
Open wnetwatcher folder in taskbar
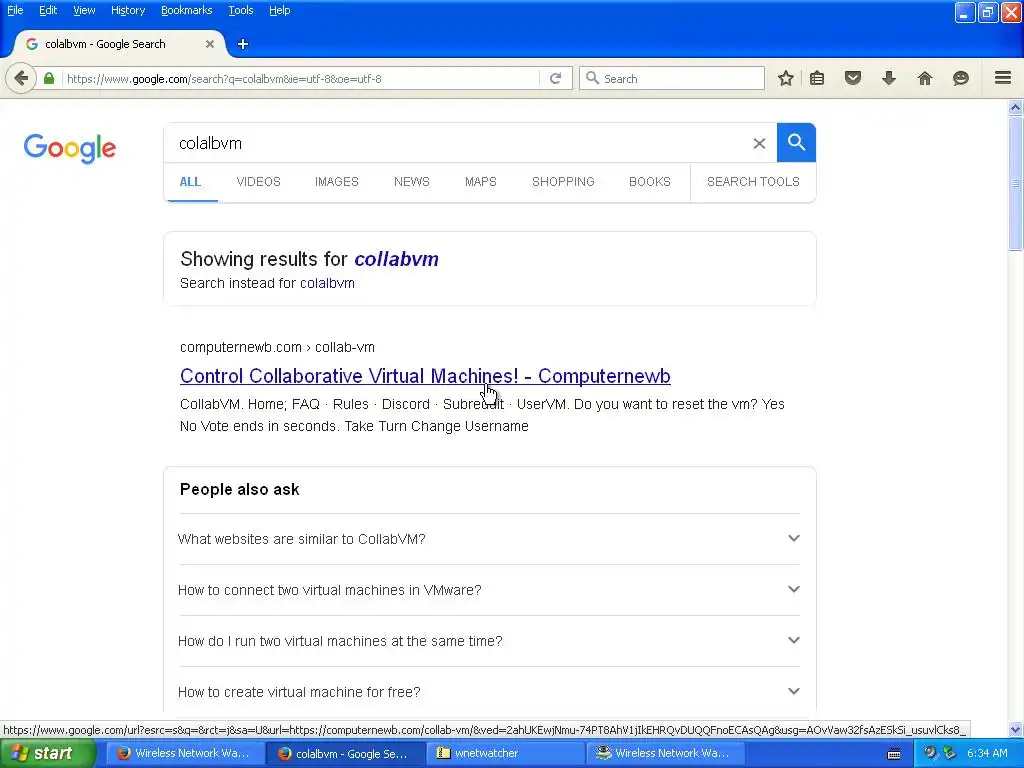click(505, 753)
